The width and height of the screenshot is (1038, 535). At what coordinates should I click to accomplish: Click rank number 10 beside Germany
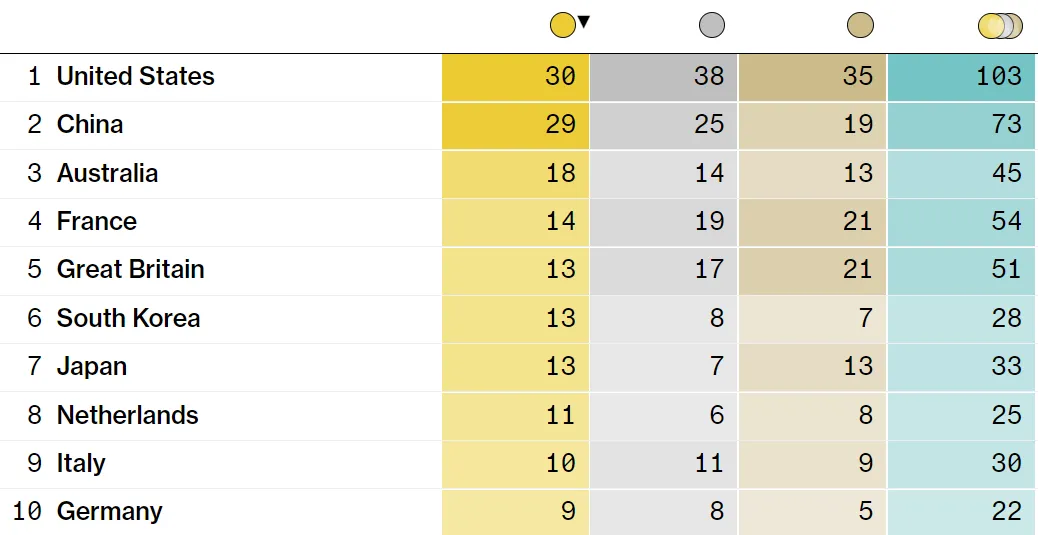click(27, 511)
